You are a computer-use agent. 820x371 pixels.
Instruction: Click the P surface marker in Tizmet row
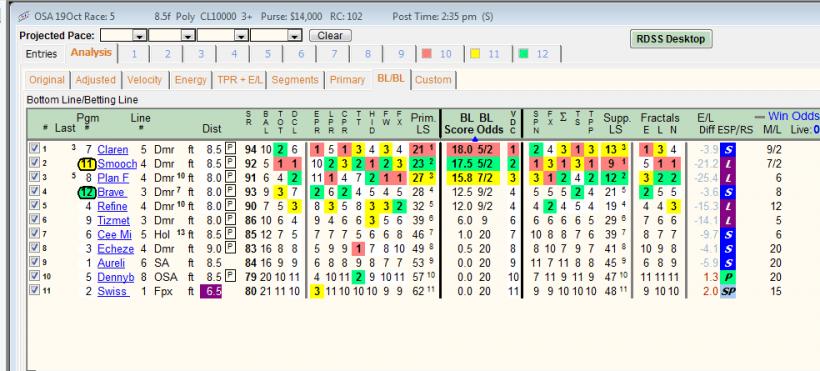230,219
